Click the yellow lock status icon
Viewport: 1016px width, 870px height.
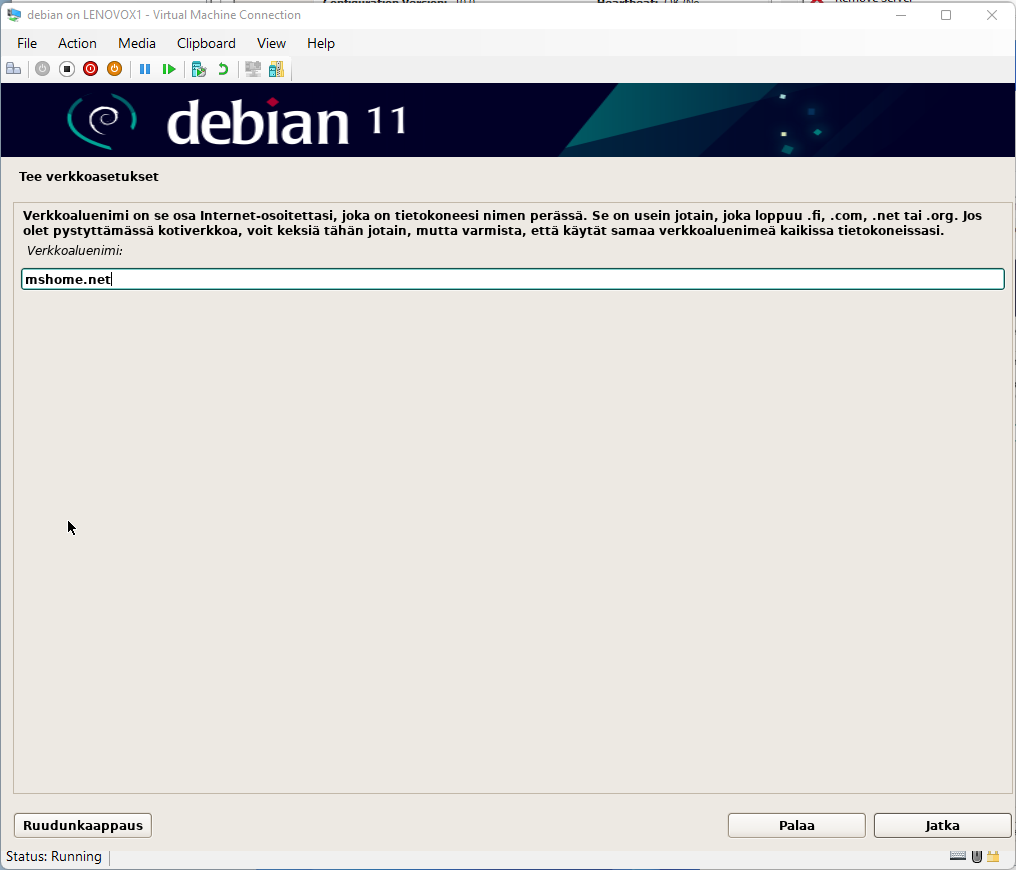coord(993,856)
